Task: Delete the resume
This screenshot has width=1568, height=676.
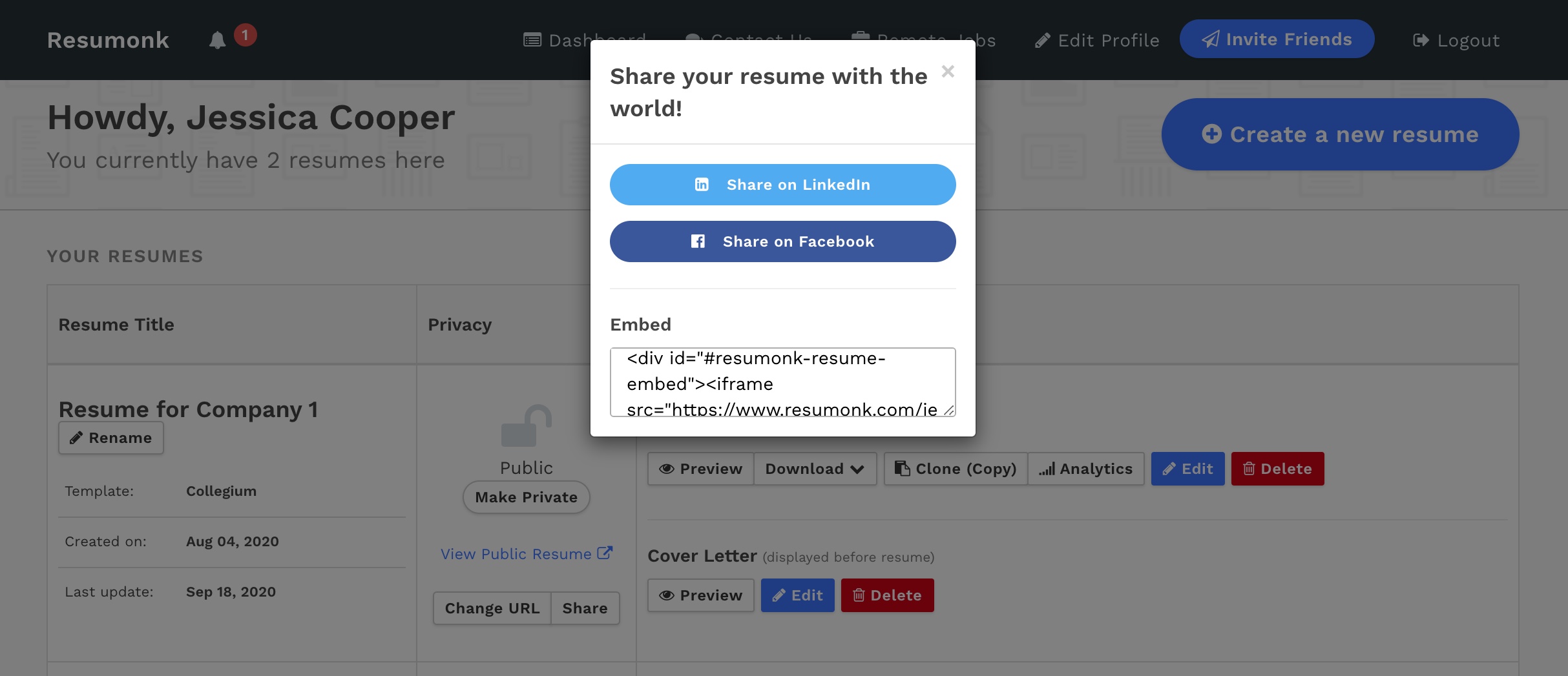Action: point(1277,469)
